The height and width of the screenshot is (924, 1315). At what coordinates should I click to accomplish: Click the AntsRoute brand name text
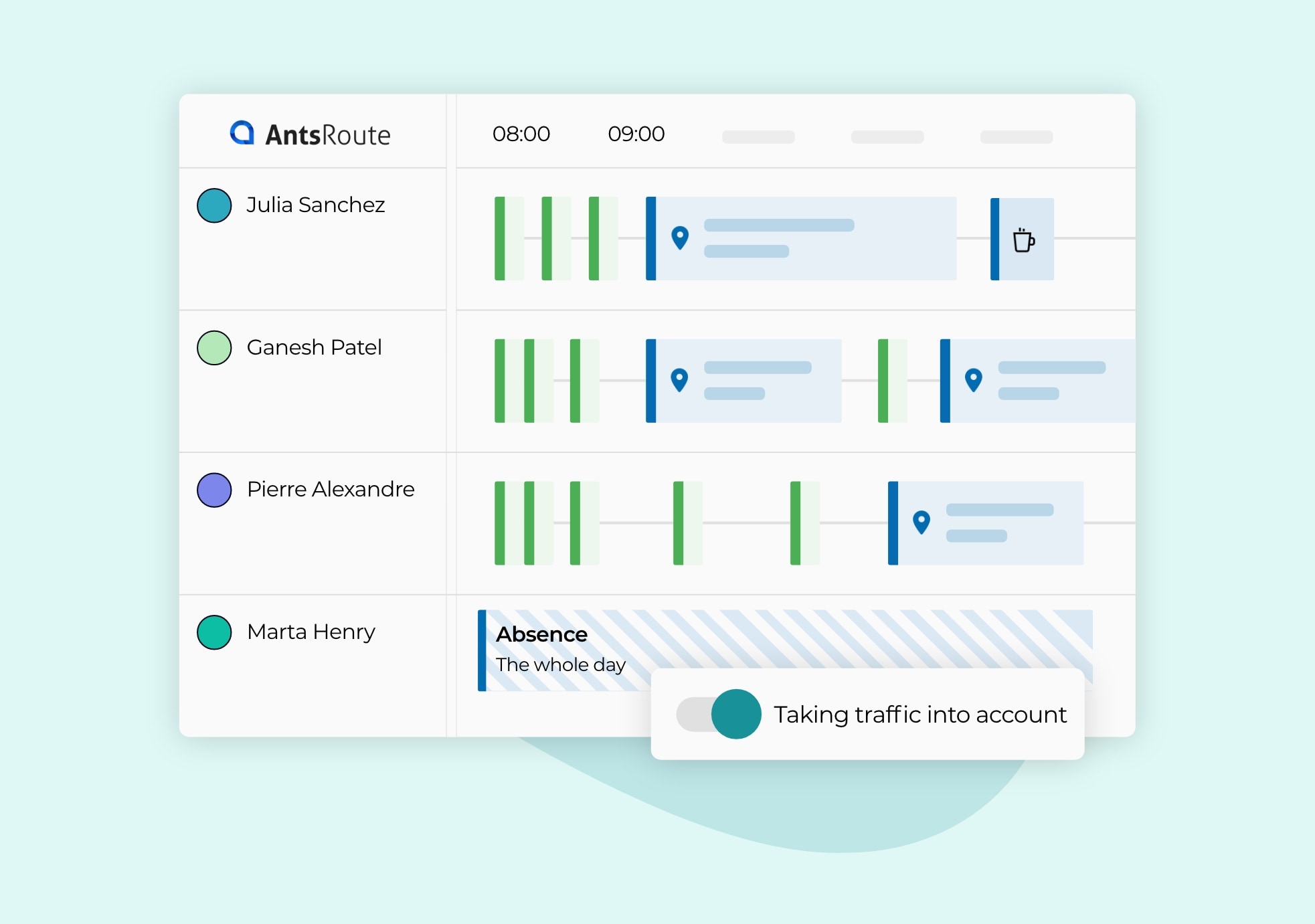(328, 135)
